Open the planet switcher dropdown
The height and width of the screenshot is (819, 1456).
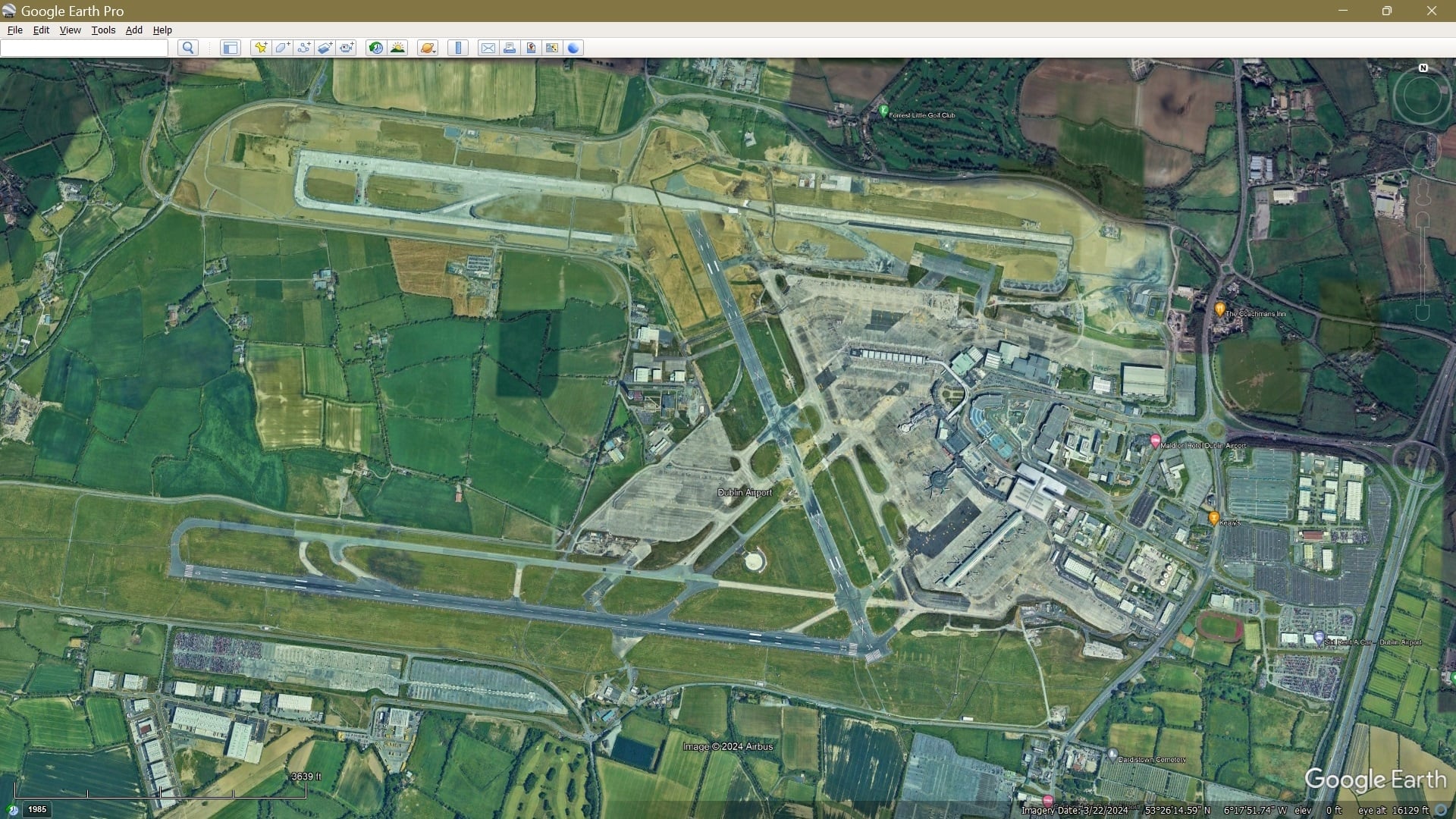pyautogui.click(x=428, y=48)
